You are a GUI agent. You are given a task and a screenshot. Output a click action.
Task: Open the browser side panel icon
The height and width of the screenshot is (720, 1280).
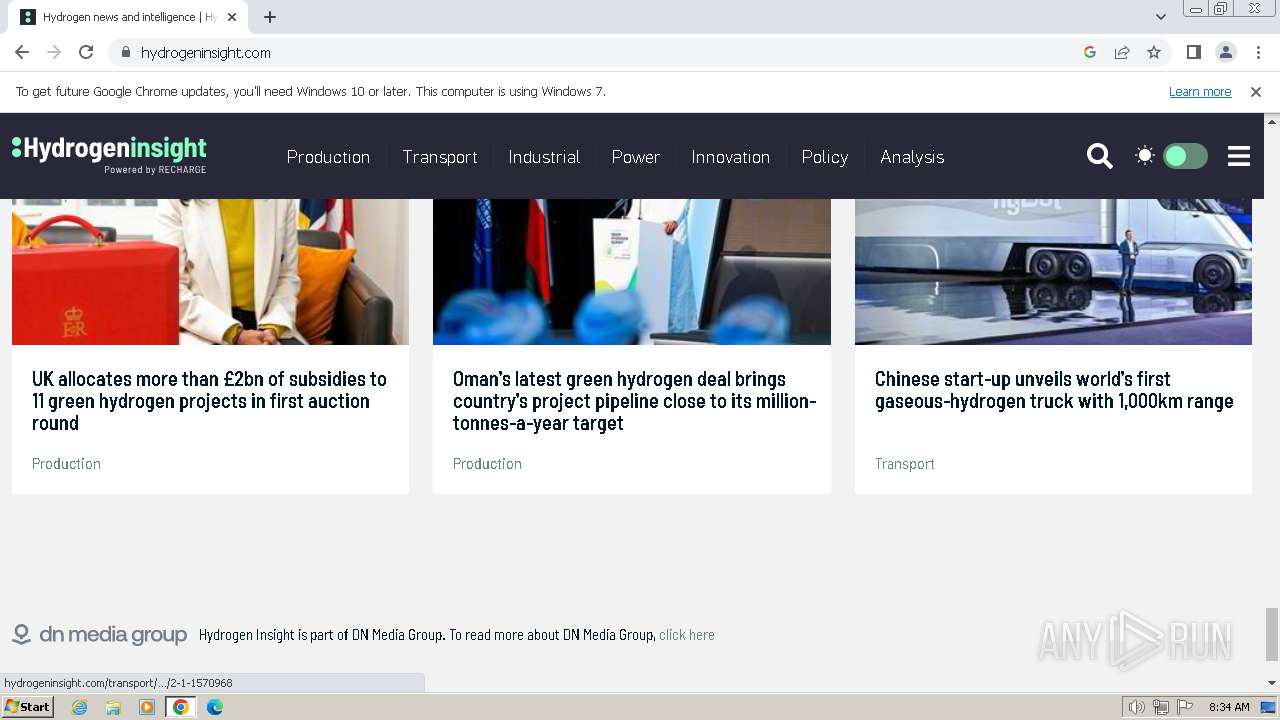[x=1193, y=52]
